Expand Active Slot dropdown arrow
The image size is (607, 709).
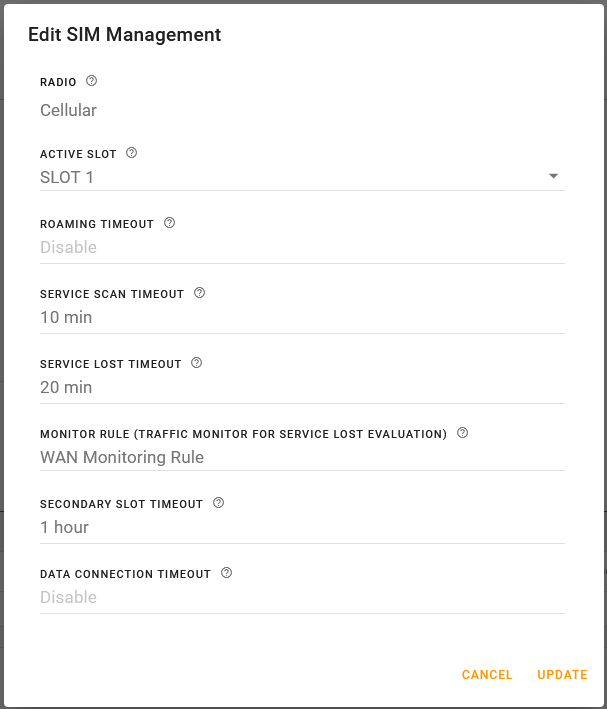pyautogui.click(x=553, y=177)
